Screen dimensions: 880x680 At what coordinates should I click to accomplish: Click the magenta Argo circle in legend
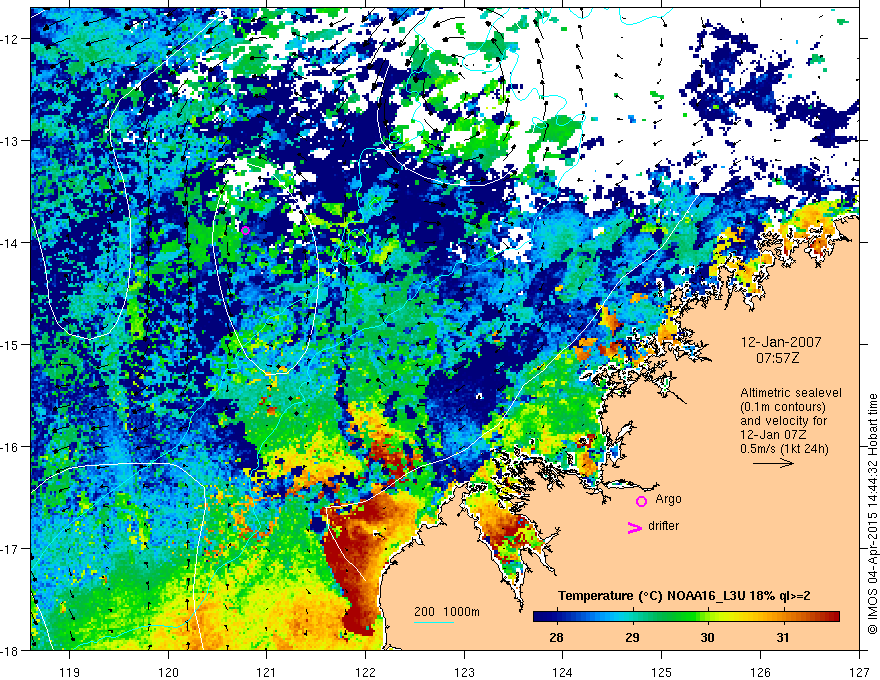(641, 501)
